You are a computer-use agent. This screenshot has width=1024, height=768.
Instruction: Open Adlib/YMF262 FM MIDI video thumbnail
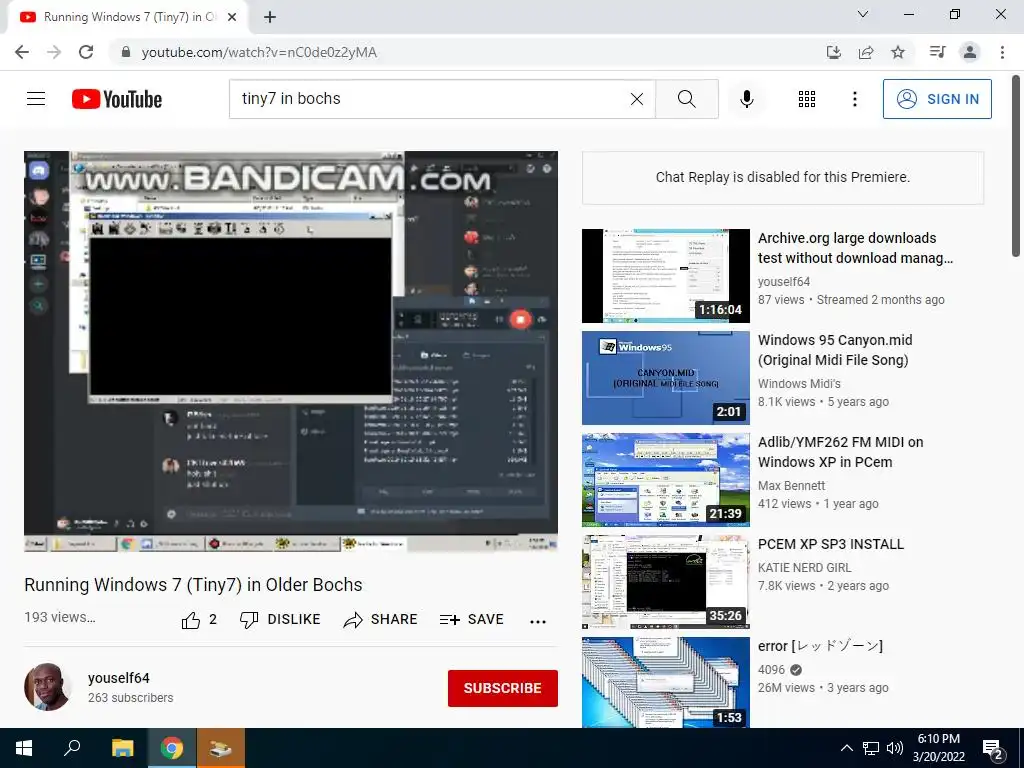coord(665,479)
